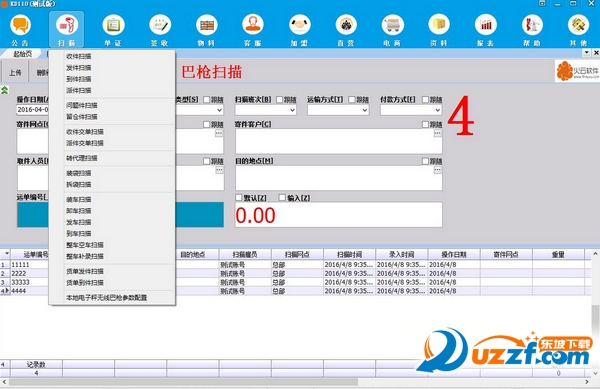Enable the 默认[Z] checkbox
The width and height of the screenshot is (600, 389).
tap(239, 197)
